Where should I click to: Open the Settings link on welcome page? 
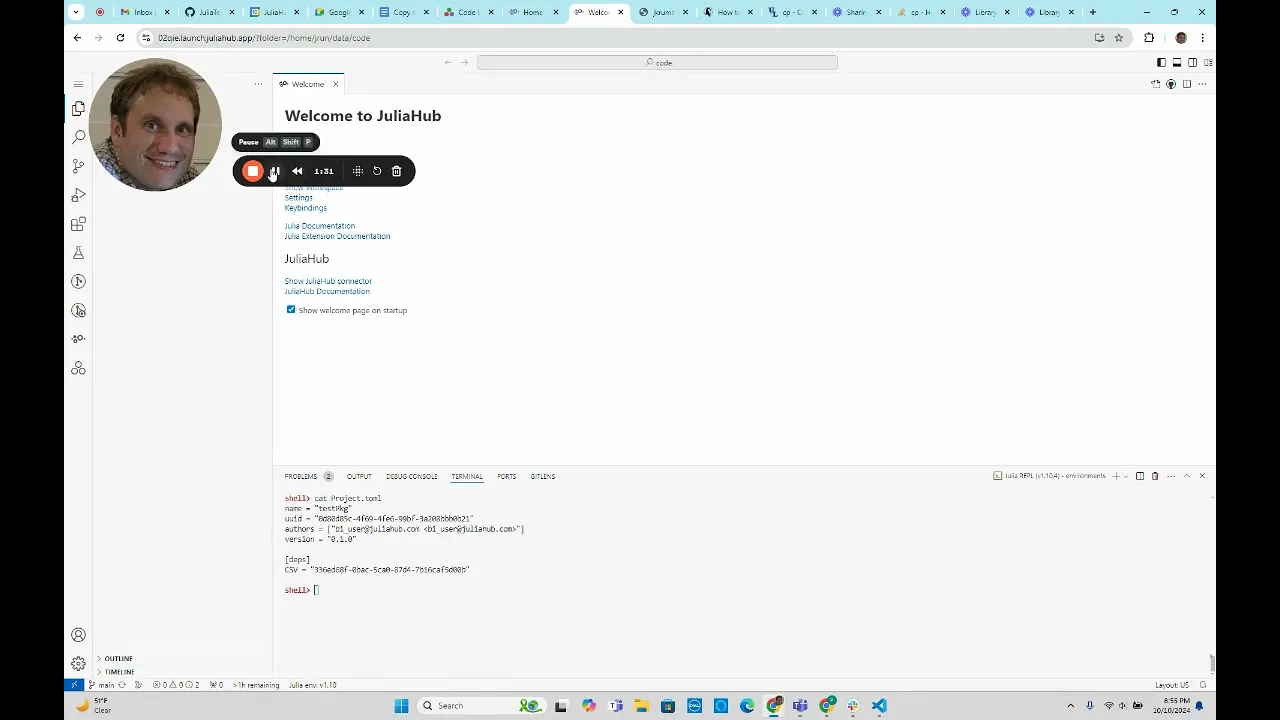pyautogui.click(x=298, y=198)
